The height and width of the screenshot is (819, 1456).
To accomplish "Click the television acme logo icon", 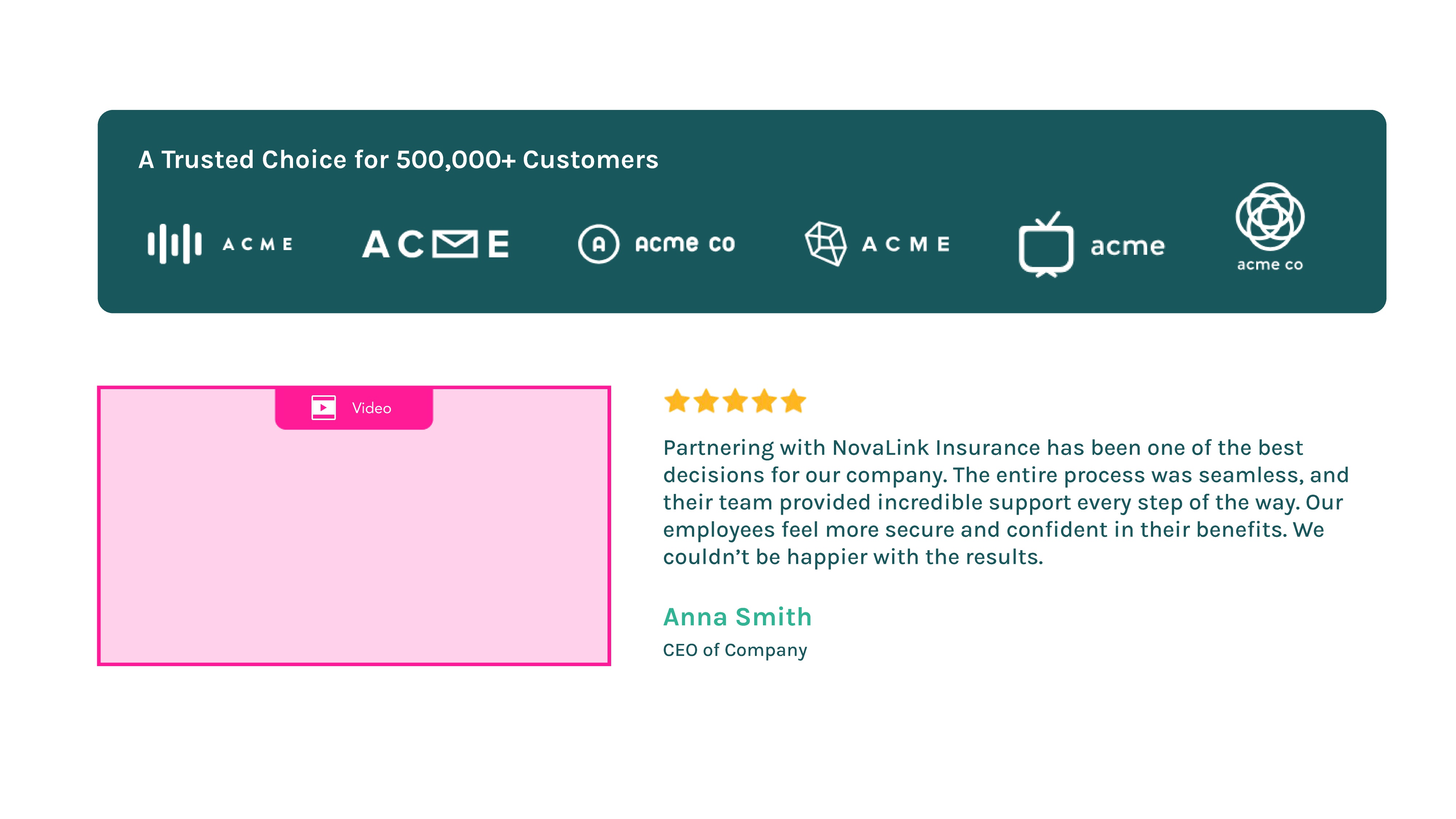I will pyautogui.click(x=1046, y=246).
